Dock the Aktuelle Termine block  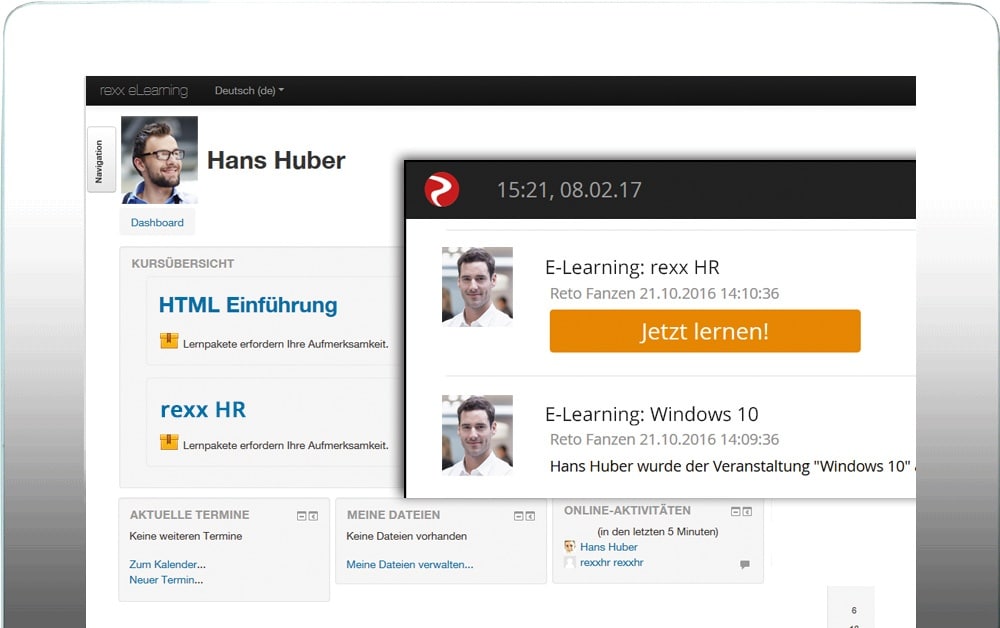pyautogui.click(x=313, y=516)
